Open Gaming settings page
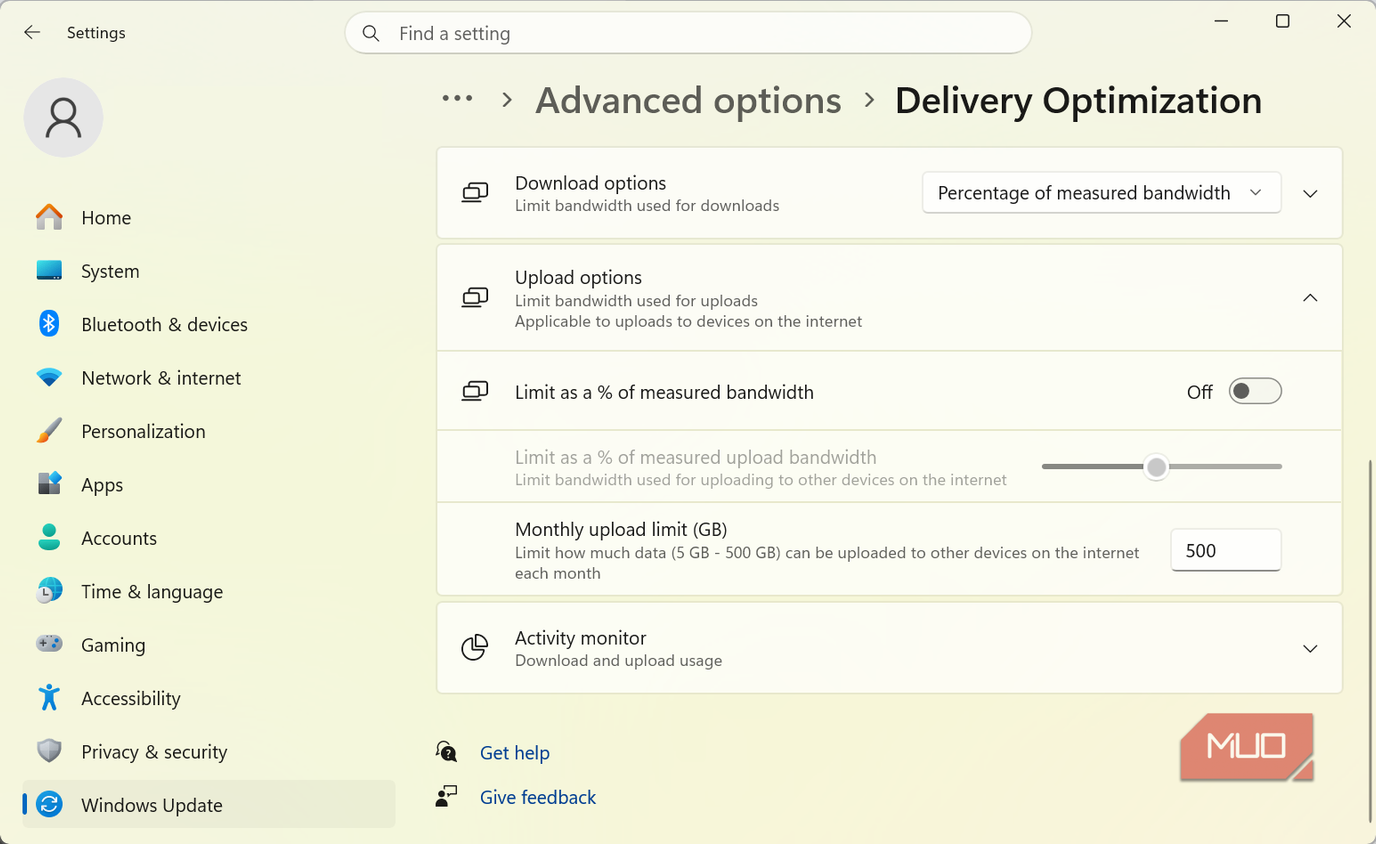This screenshot has width=1376, height=844. (x=208, y=645)
